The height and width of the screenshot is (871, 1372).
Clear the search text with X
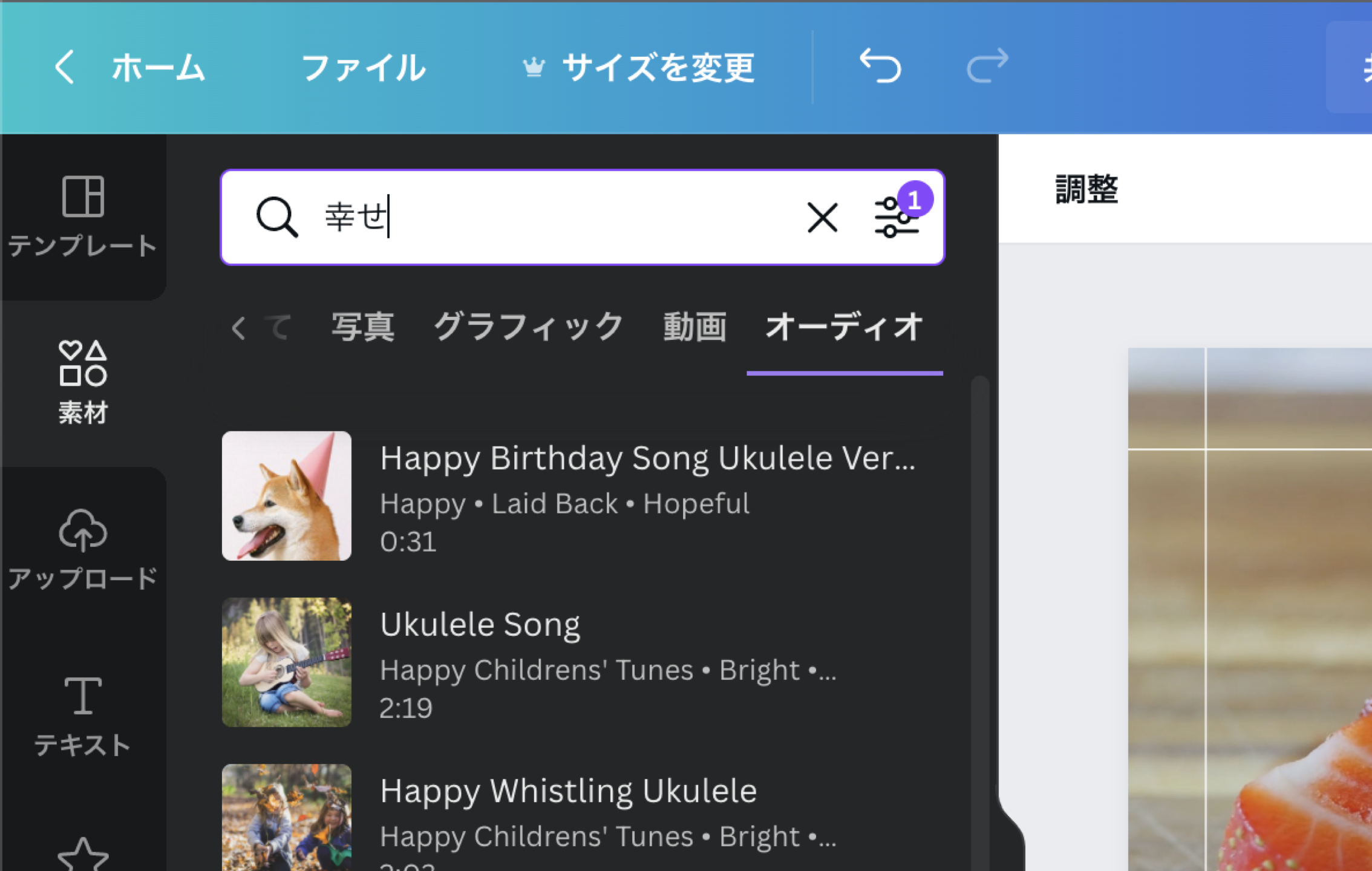(822, 217)
